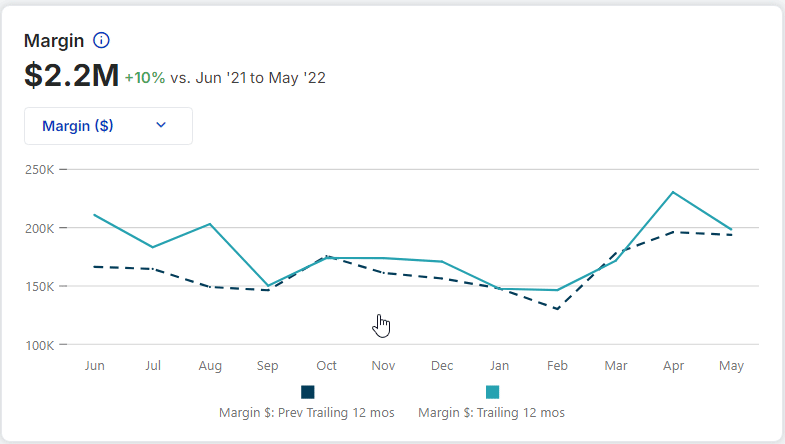Click the May label on x-axis
The width and height of the screenshot is (785, 444).
731,366
